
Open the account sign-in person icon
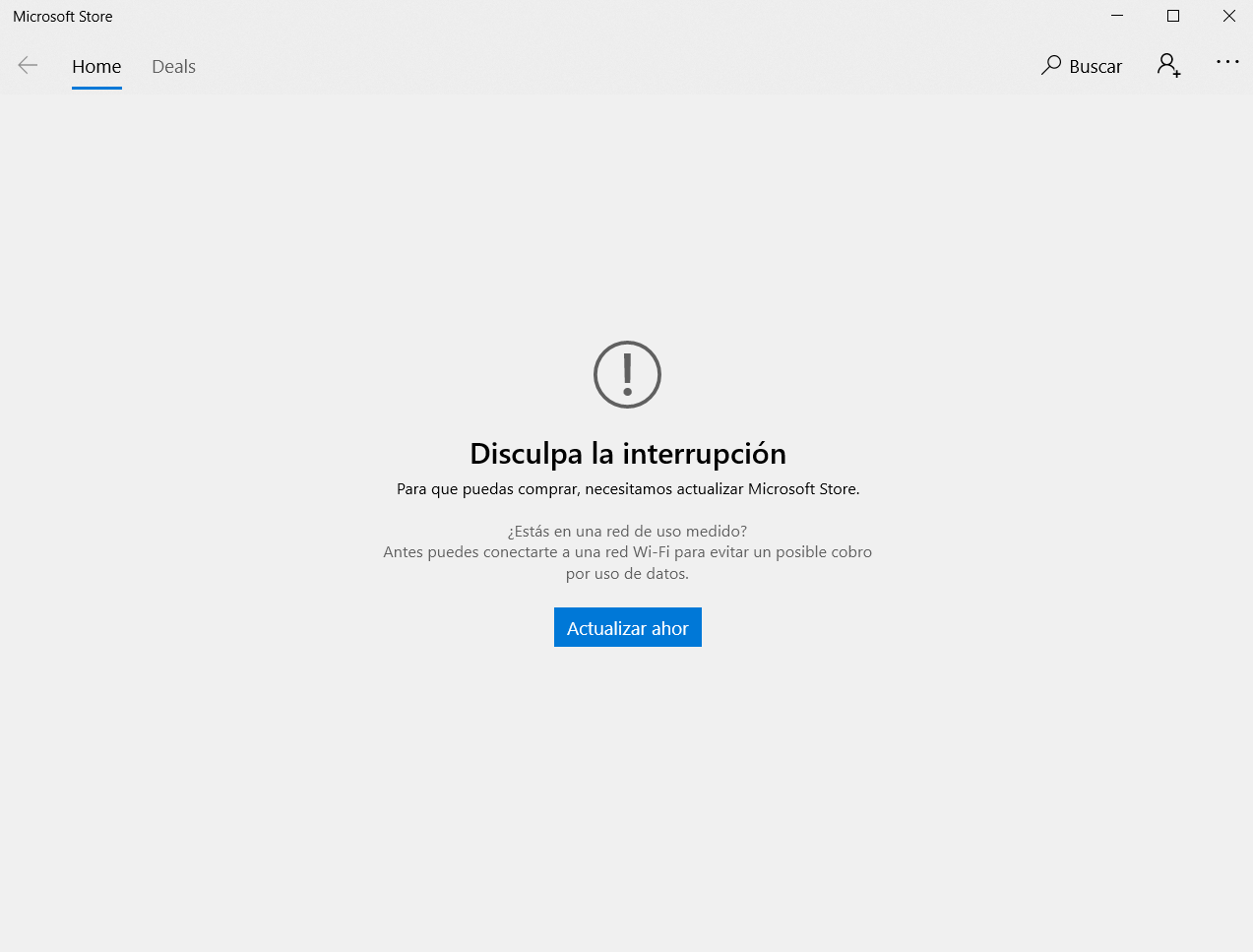[x=1169, y=66]
